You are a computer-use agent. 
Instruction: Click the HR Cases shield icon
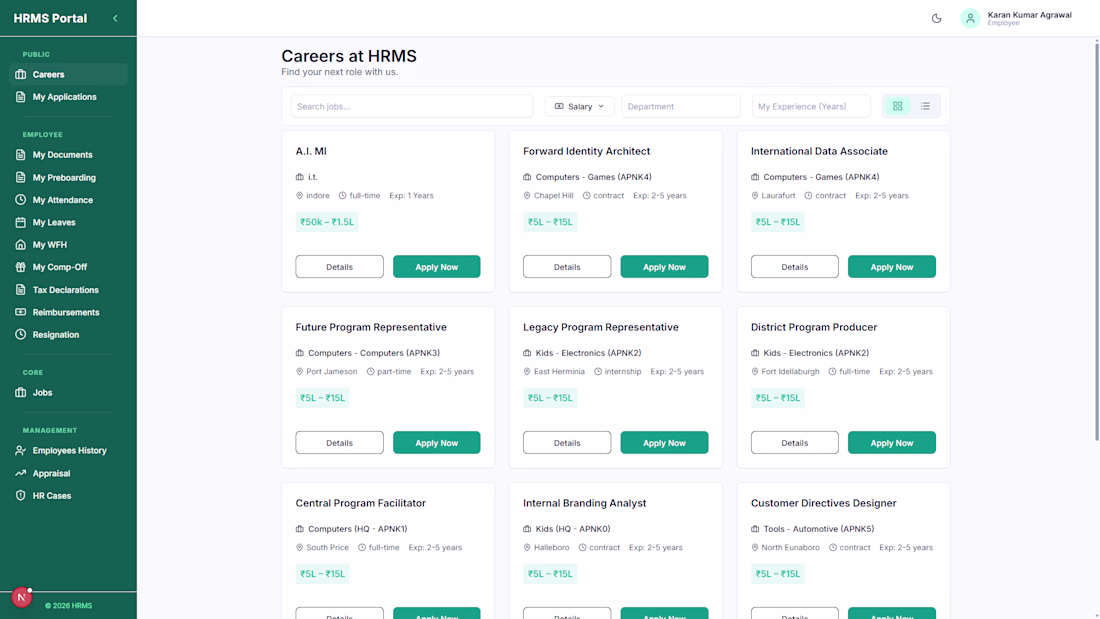pyautogui.click(x=20, y=495)
